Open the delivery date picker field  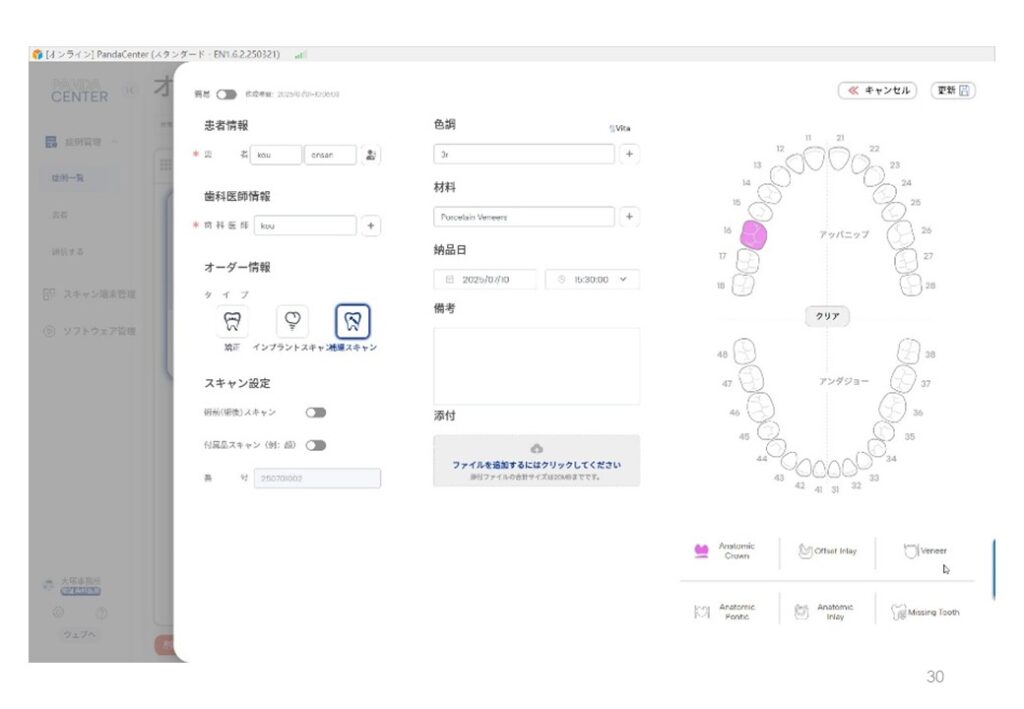[x=485, y=280]
